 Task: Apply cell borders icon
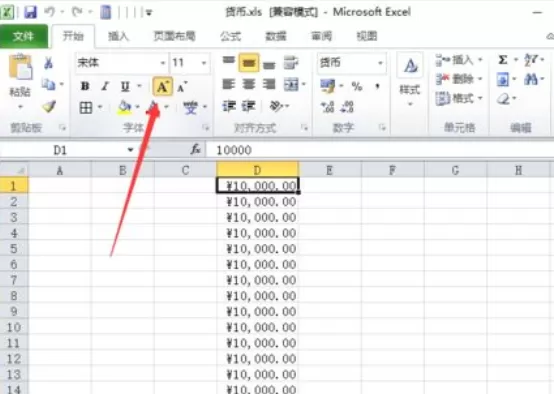[x=86, y=107]
